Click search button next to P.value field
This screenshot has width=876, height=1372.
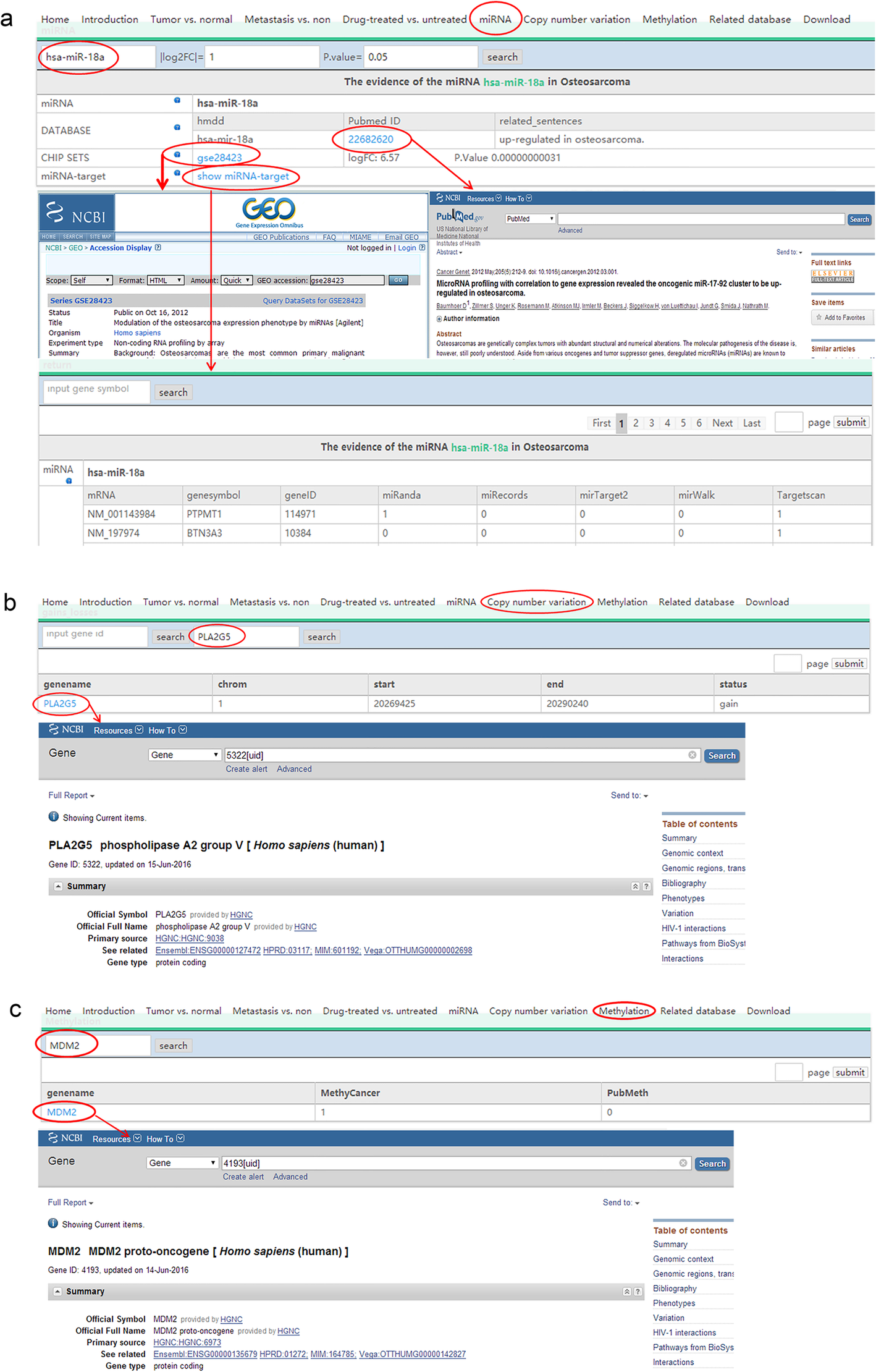502,57
